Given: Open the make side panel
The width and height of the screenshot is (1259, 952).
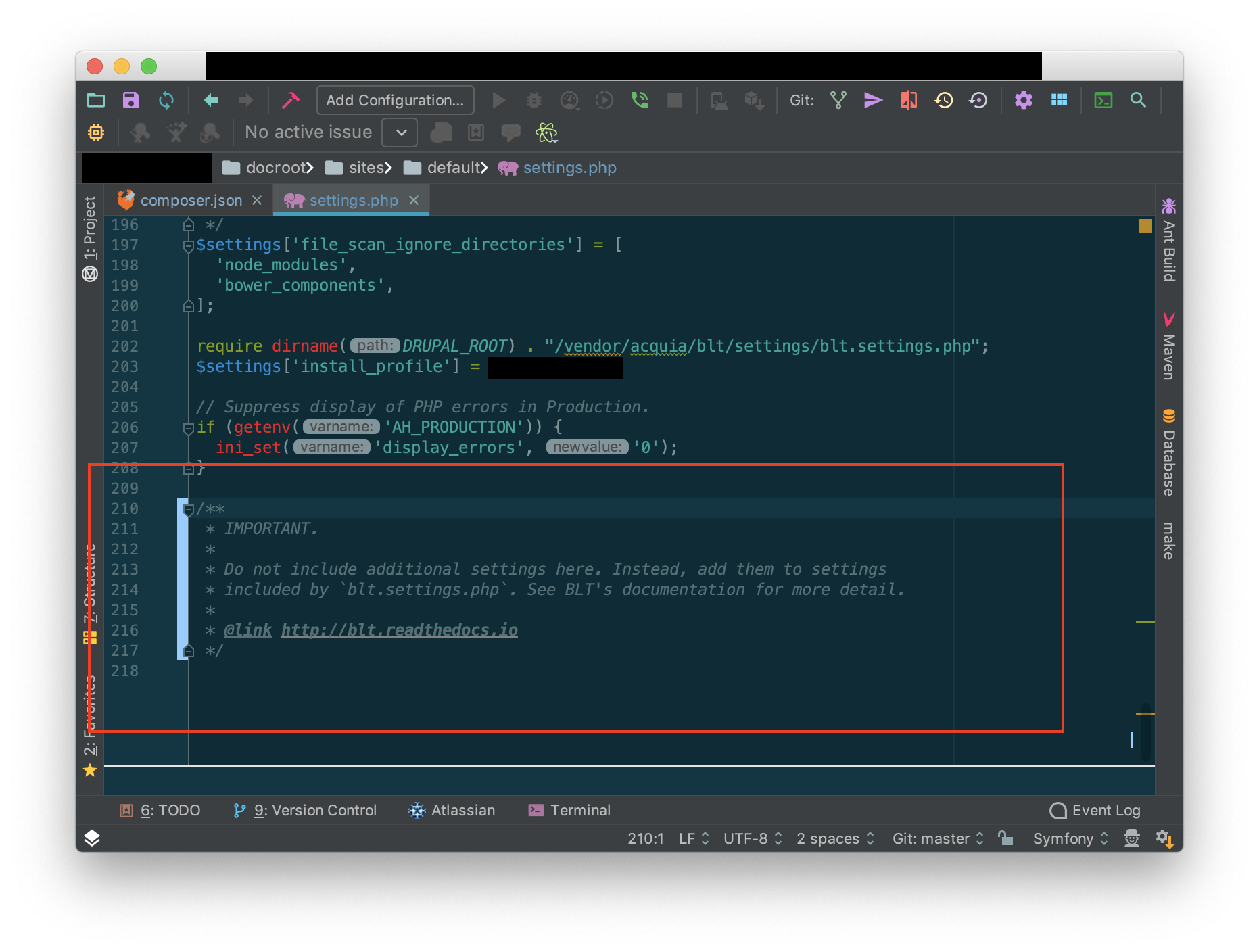Looking at the screenshot, I should [x=1169, y=541].
